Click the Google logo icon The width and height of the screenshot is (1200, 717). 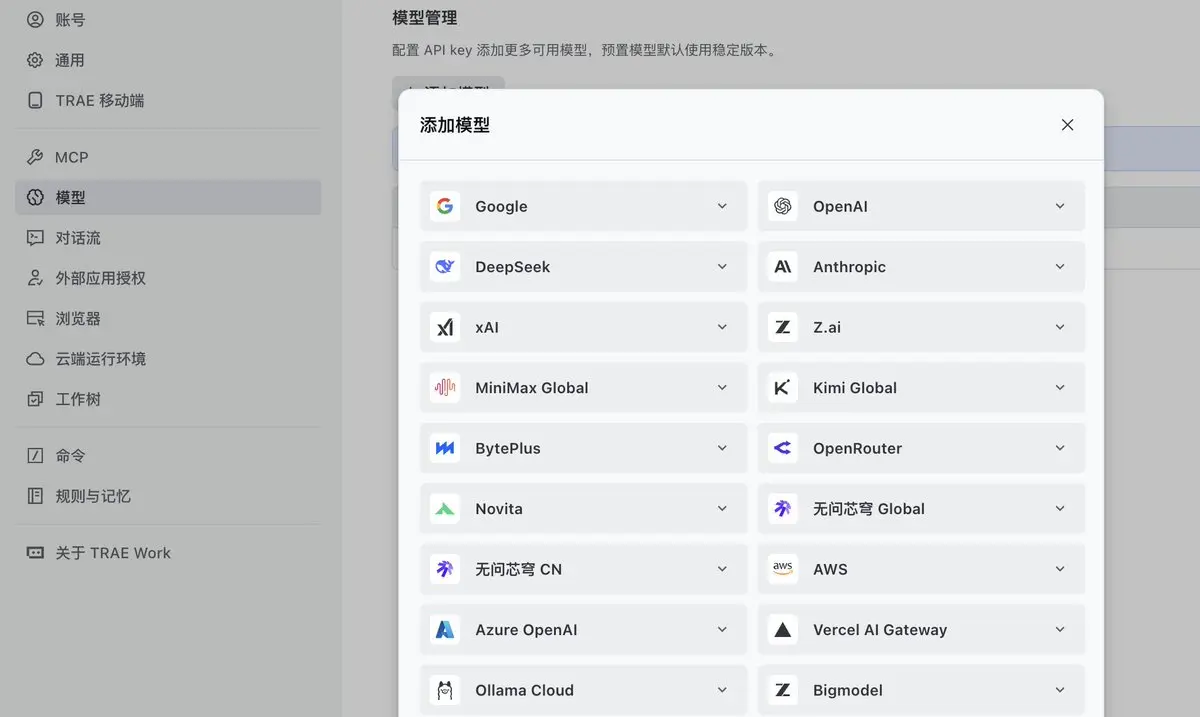click(x=445, y=206)
